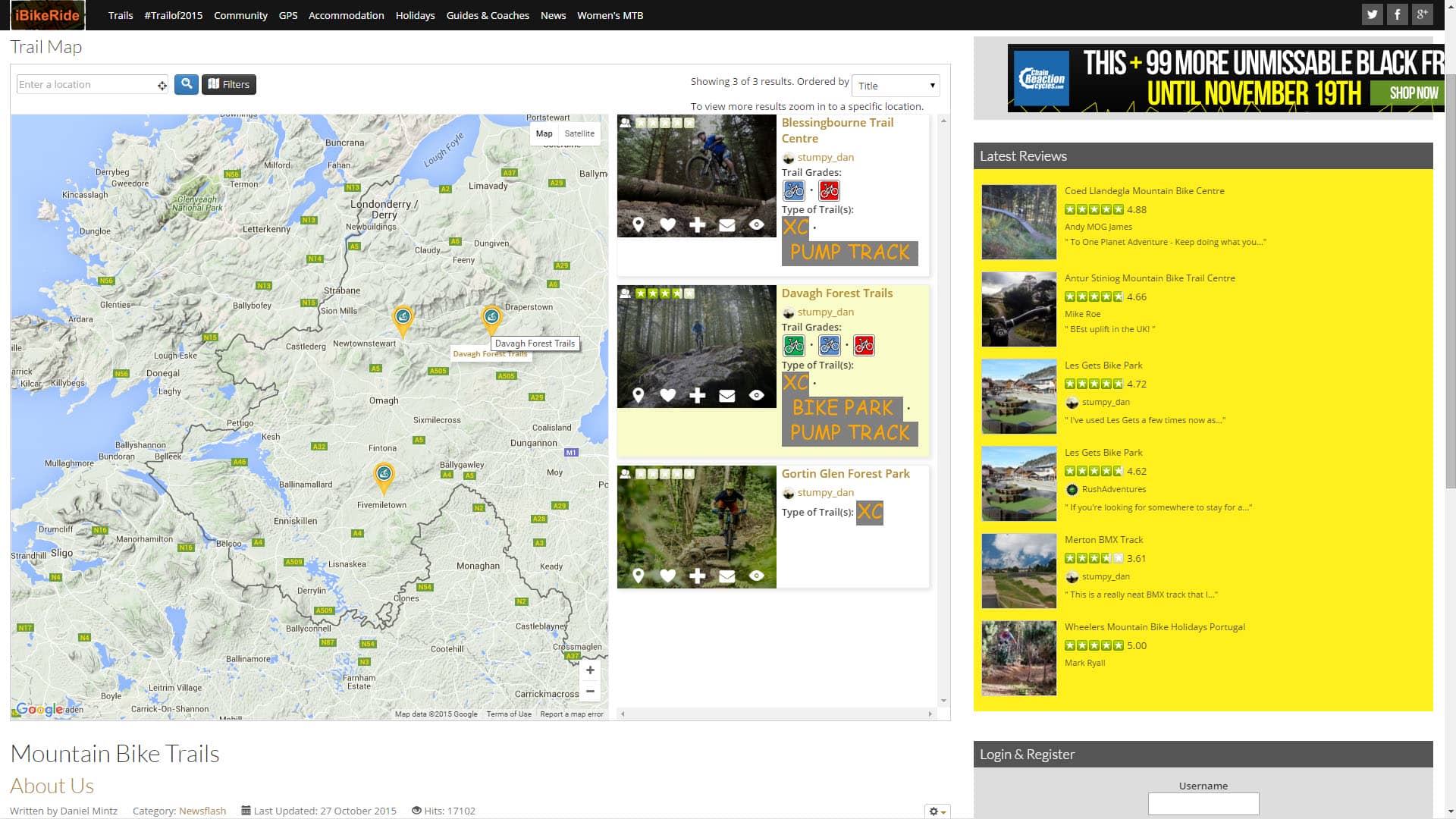Open the Title ordering dropdown
The image size is (1456, 819).
pos(896,86)
